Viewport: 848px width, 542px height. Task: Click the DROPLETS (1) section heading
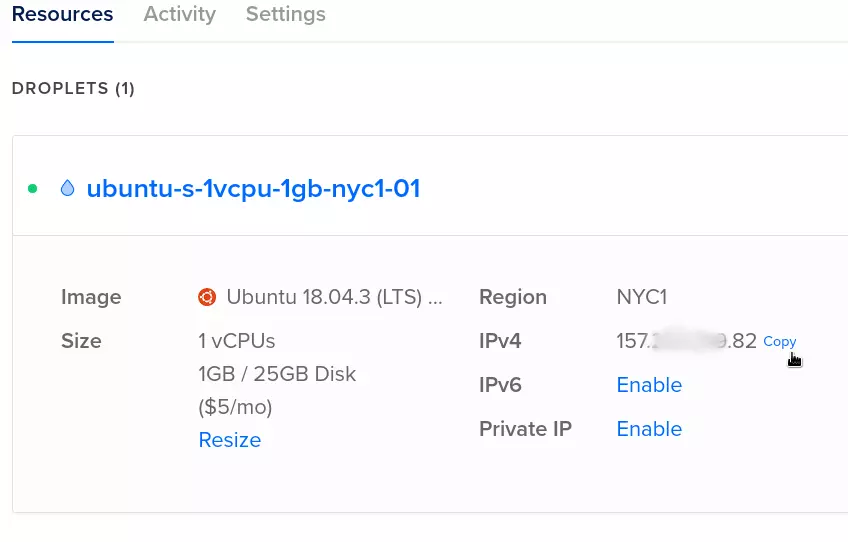[73, 89]
